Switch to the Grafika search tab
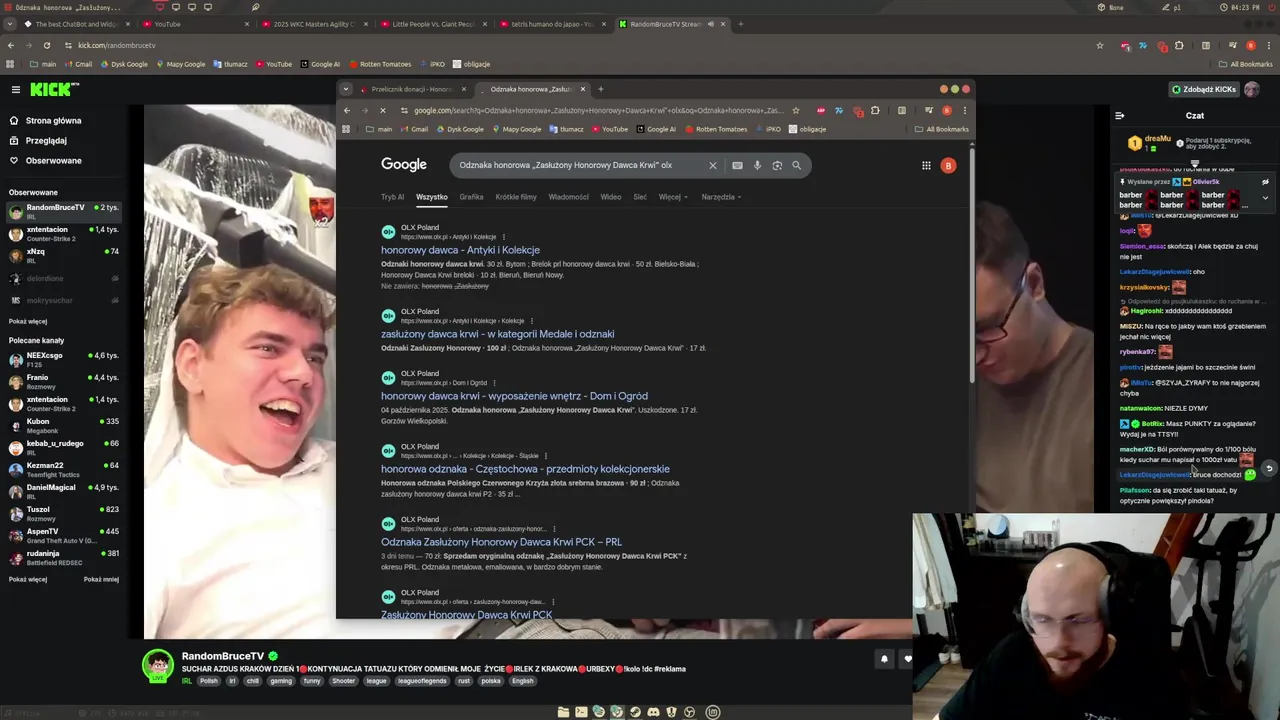This screenshot has width=1280, height=720. pos(471,197)
